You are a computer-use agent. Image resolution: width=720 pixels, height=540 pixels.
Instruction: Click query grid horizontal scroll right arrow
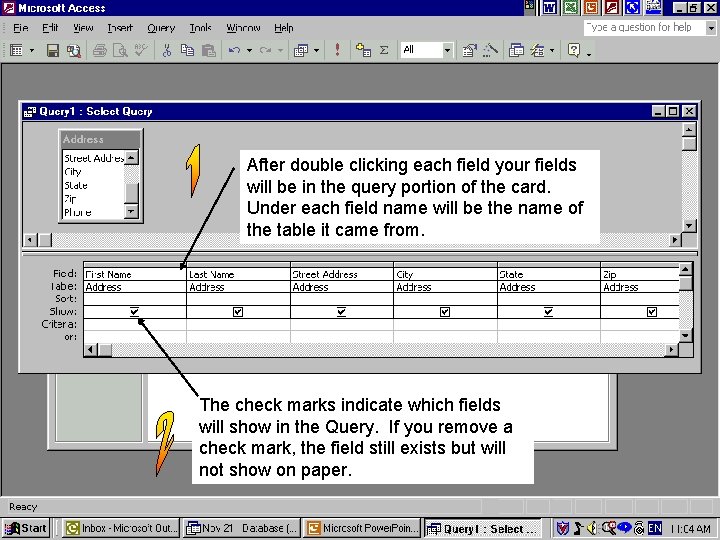click(x=672, y=350)
